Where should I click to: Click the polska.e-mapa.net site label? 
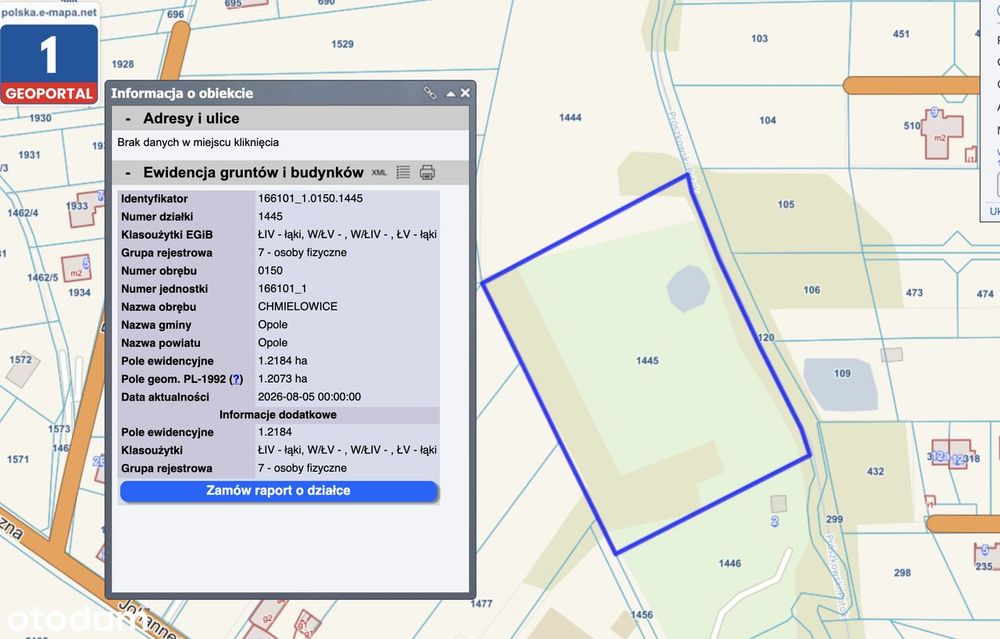coord(49,13)
